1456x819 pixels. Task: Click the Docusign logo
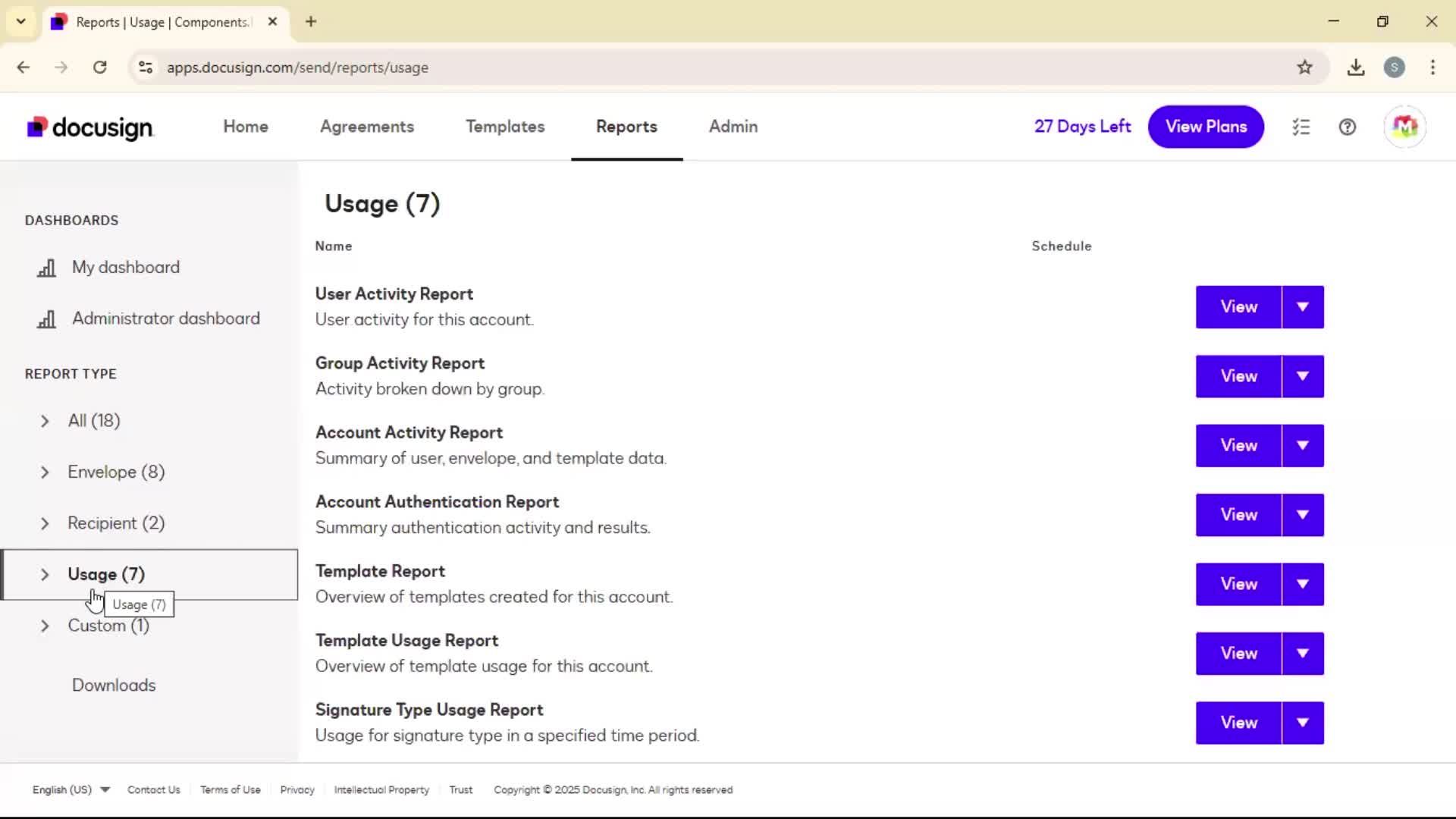click(x=90, y=127)
